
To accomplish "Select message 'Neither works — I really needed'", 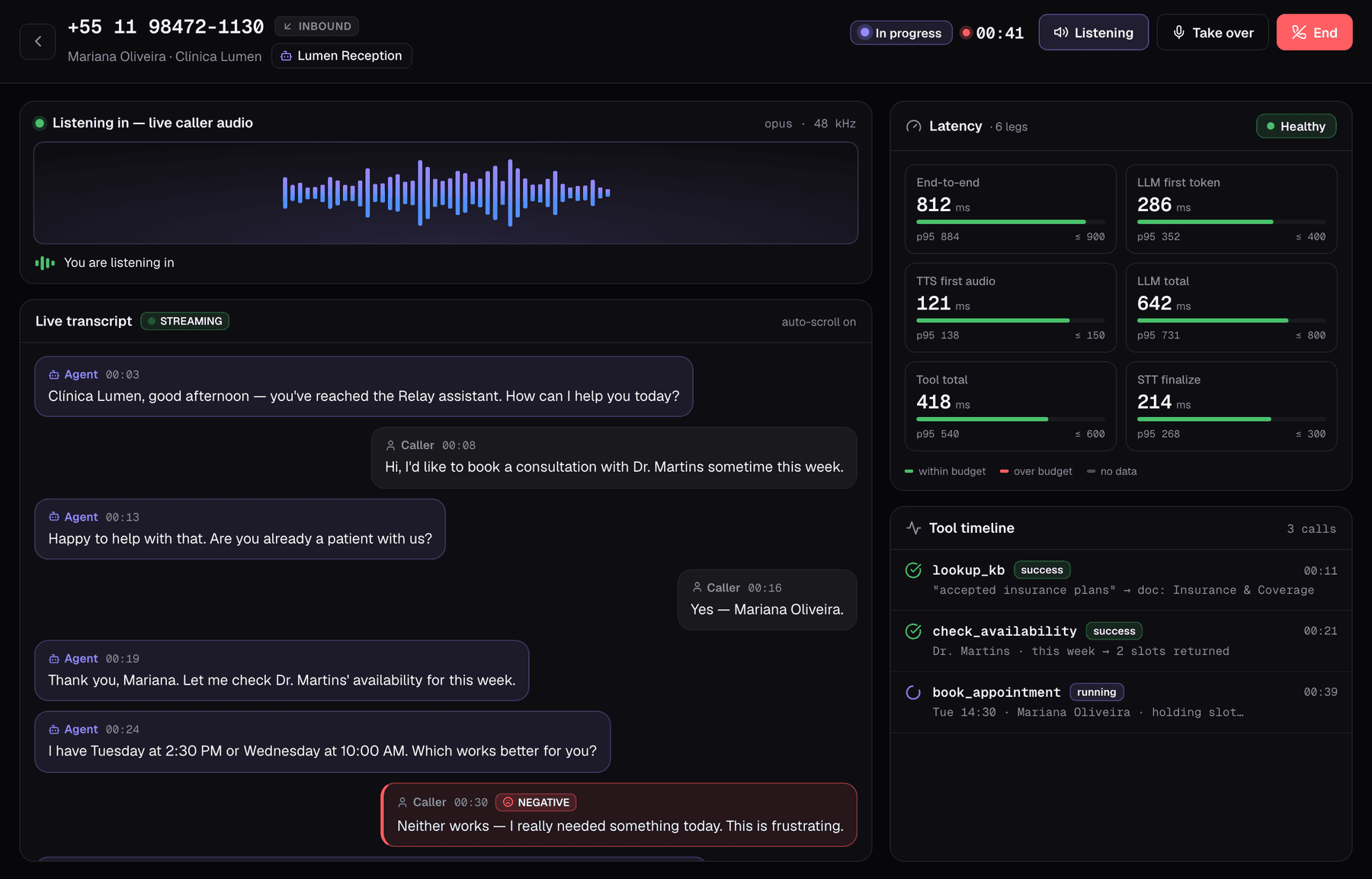I will (619, 815).
